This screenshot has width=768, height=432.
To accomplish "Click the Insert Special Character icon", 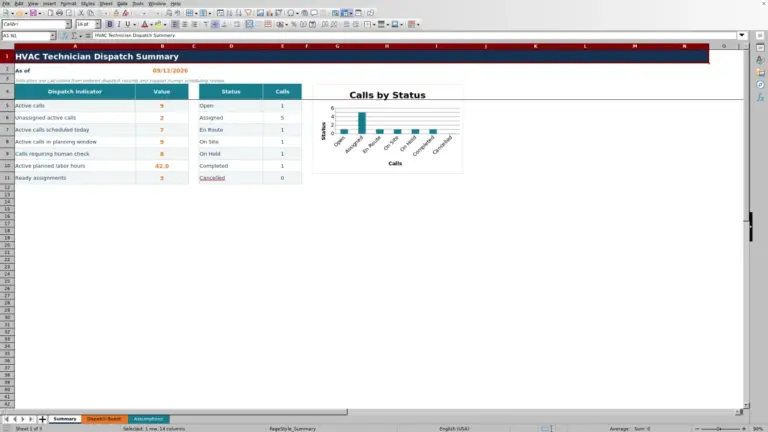I will [291, 13].
